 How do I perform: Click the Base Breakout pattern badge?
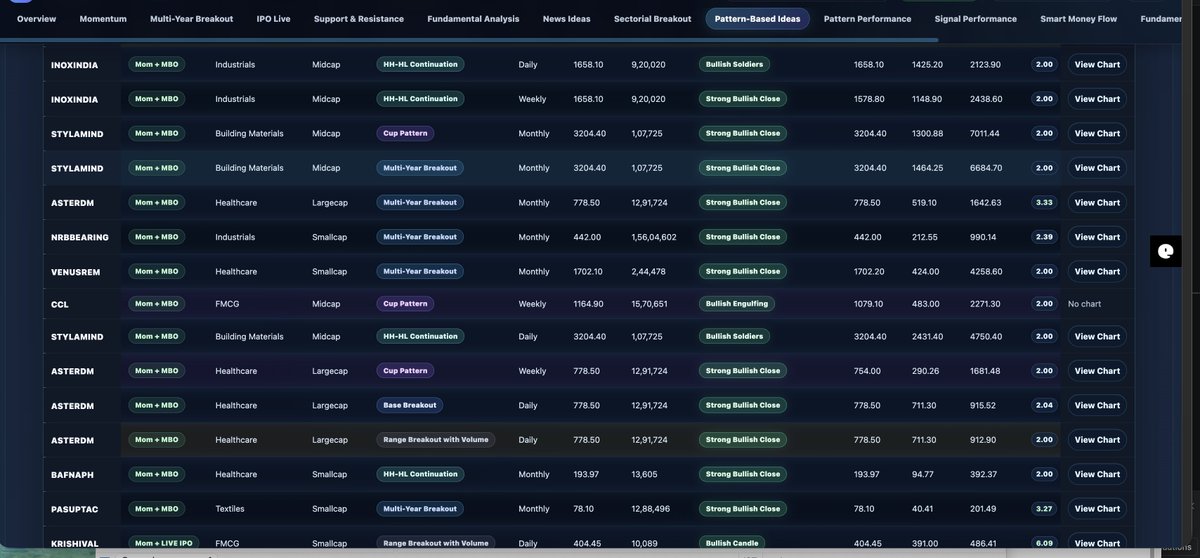[410, 405]
